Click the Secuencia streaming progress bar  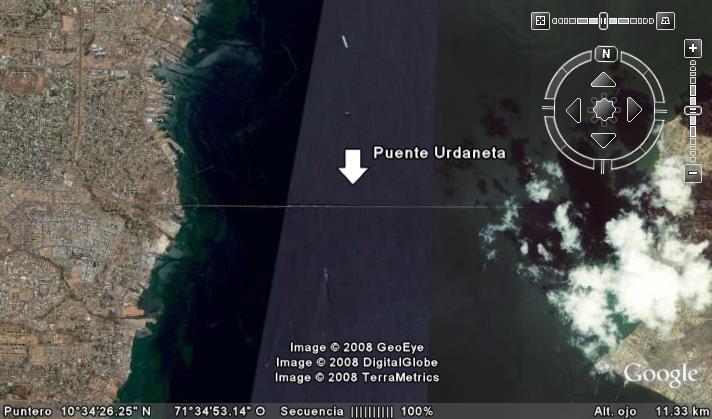(370, 411)
